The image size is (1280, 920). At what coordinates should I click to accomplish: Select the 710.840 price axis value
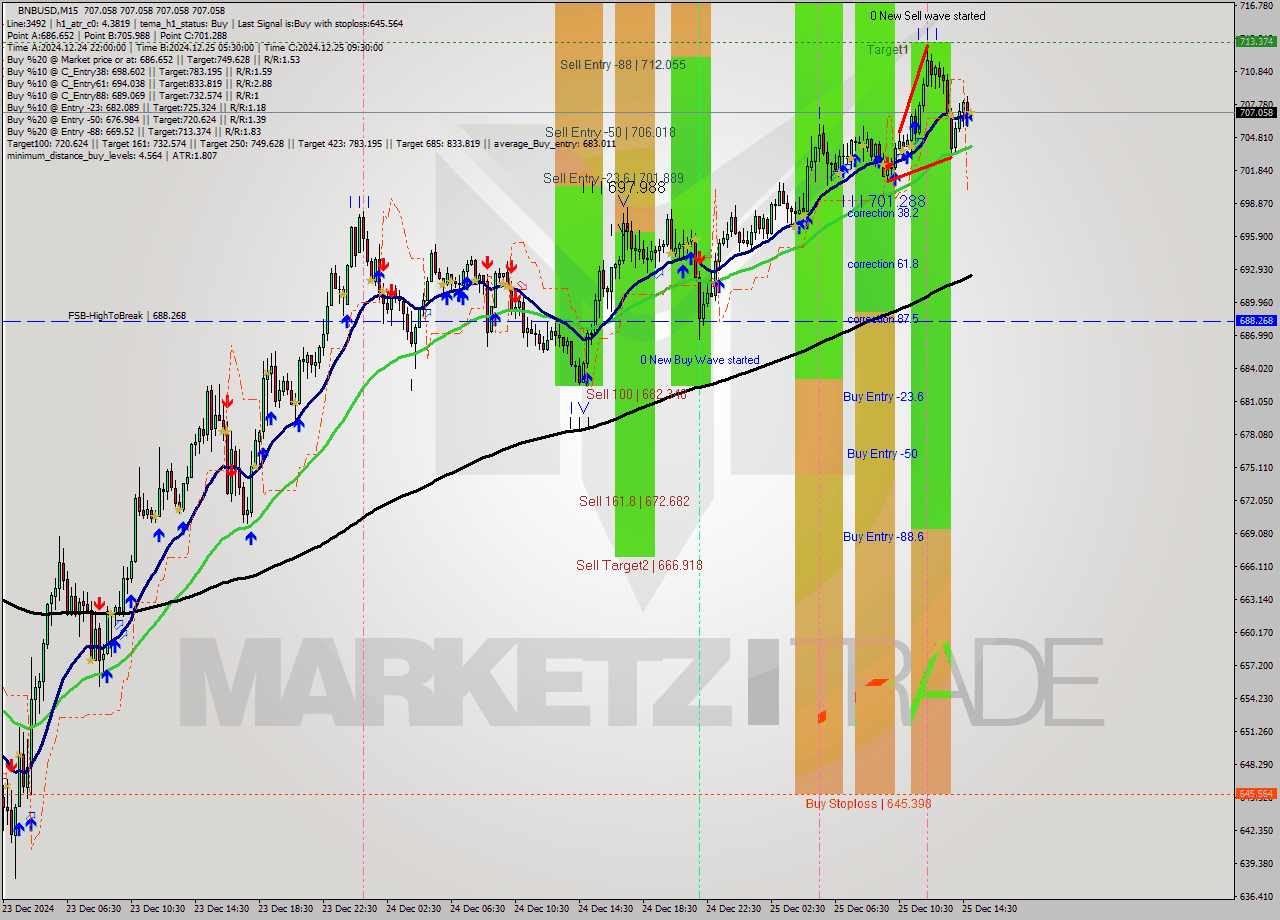click(x=1256, y=72)
